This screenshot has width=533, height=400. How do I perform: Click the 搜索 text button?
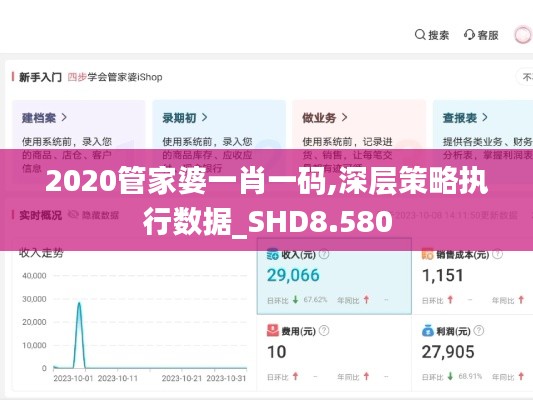coord(439,35)
